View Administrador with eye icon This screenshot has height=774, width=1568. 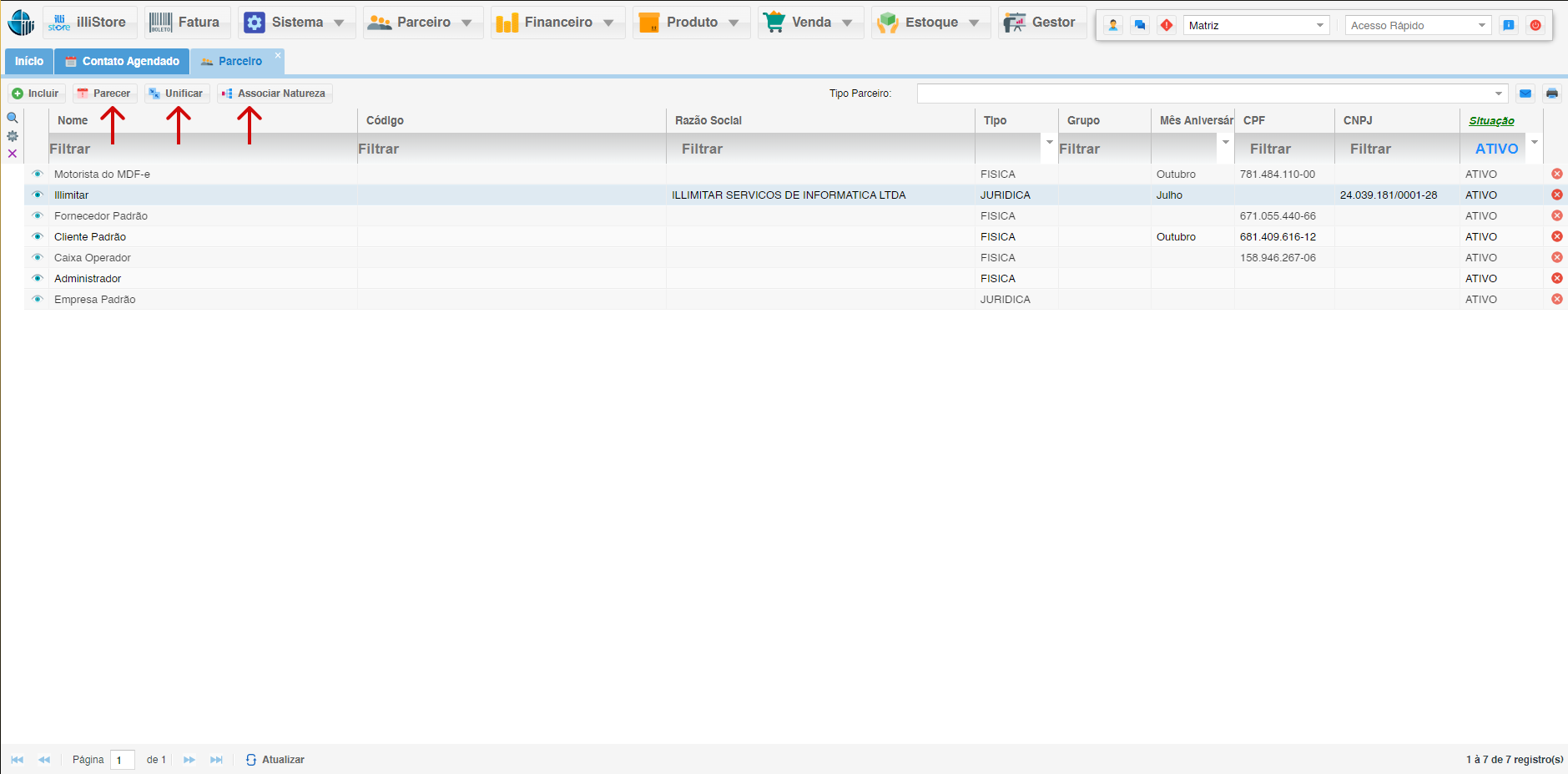tap(38, 278)
